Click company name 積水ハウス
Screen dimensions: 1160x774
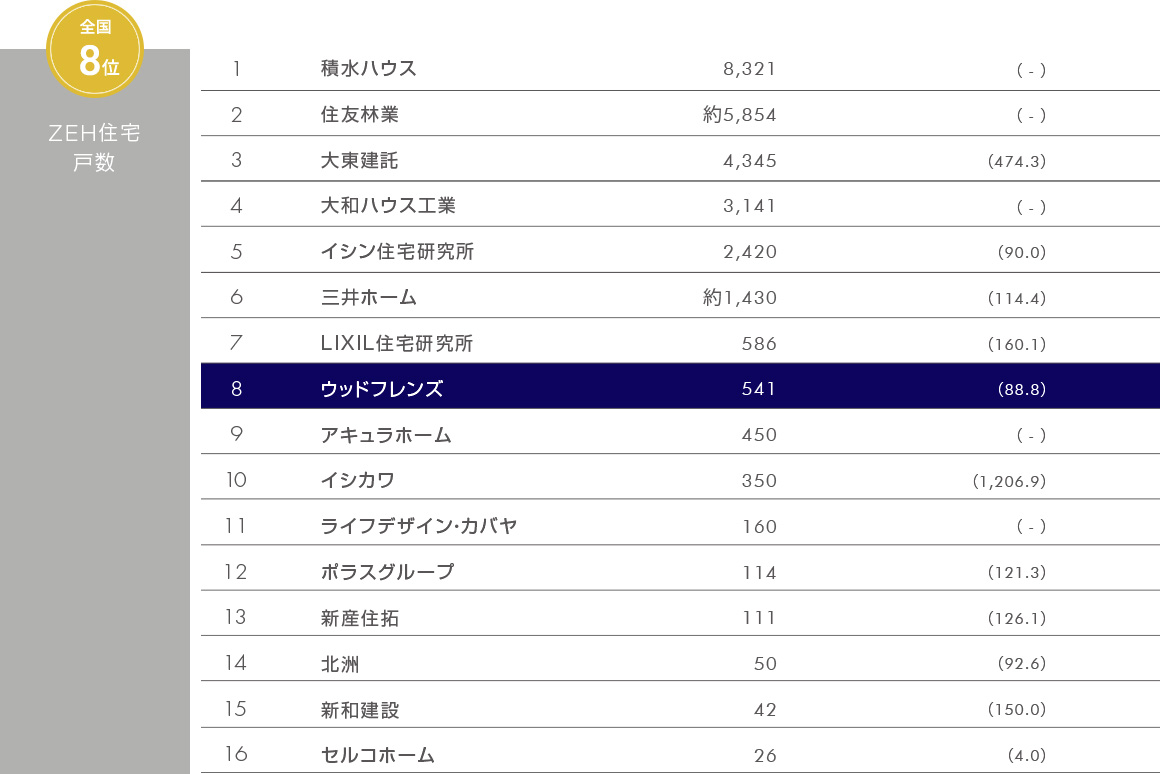coord(368,68)
